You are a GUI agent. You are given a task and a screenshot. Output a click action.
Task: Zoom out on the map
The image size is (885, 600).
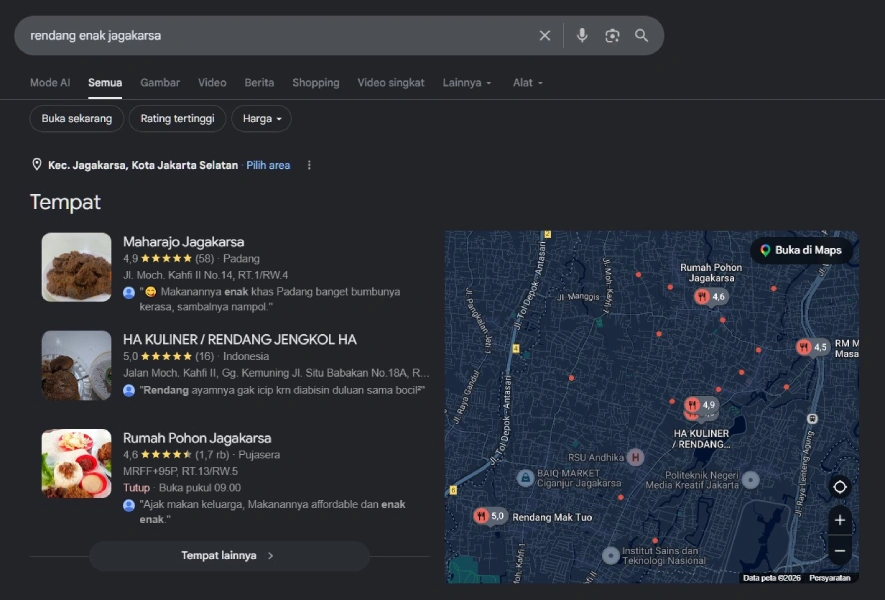click(x=840, y=550)
